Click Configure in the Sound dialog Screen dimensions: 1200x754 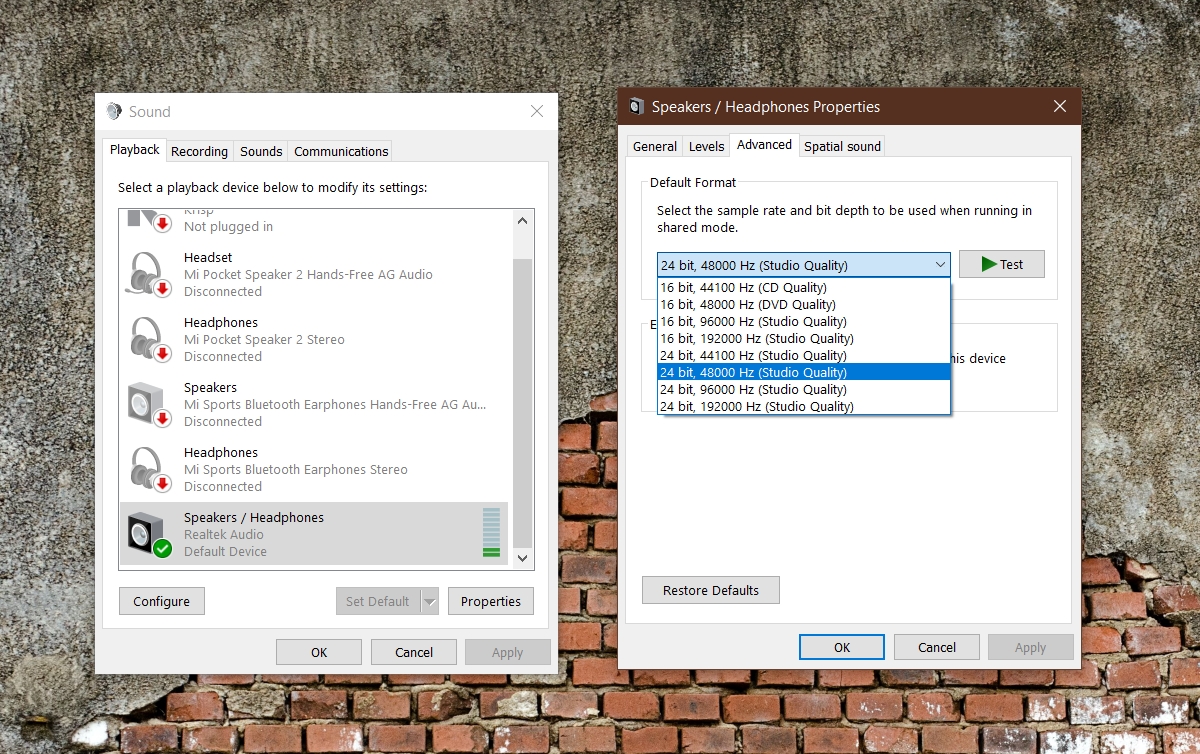[161, 601]
